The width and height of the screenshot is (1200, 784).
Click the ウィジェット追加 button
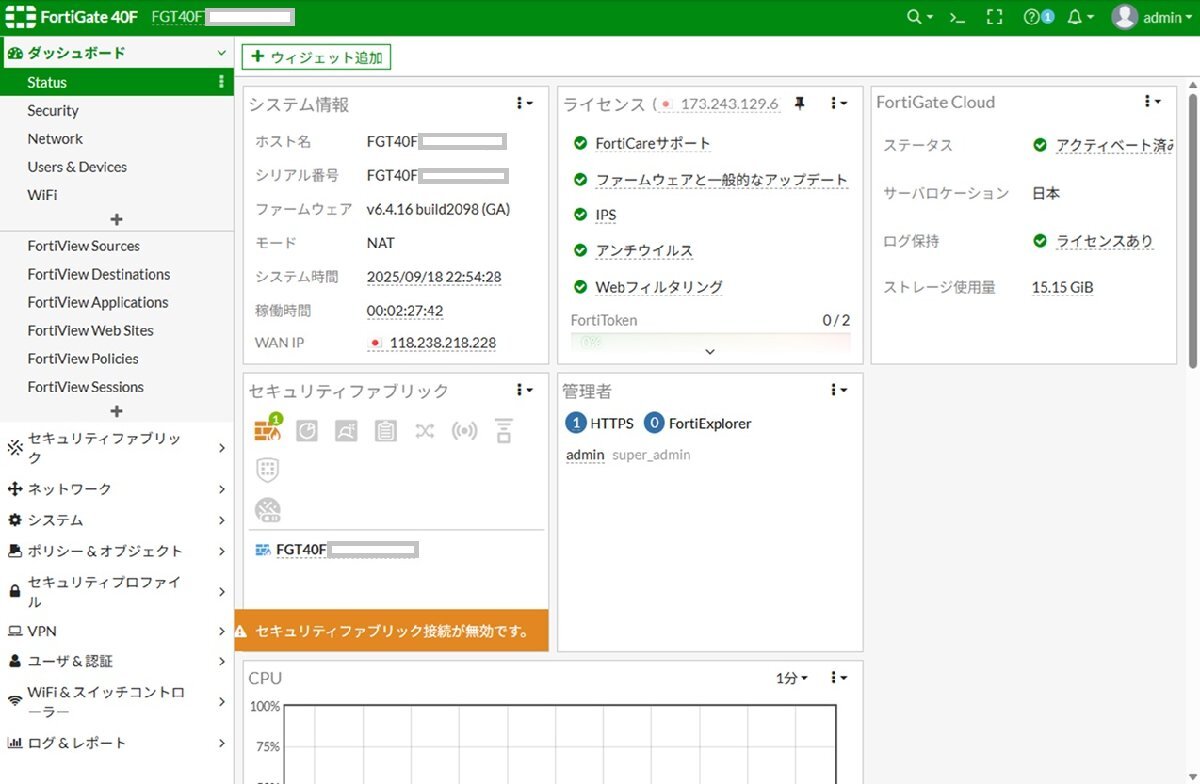point(316,57)
